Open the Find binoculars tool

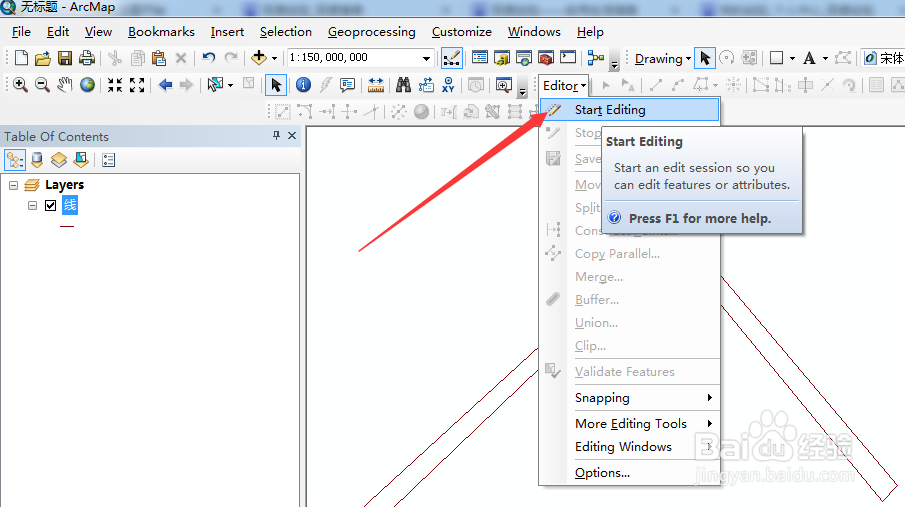point(403,85)
